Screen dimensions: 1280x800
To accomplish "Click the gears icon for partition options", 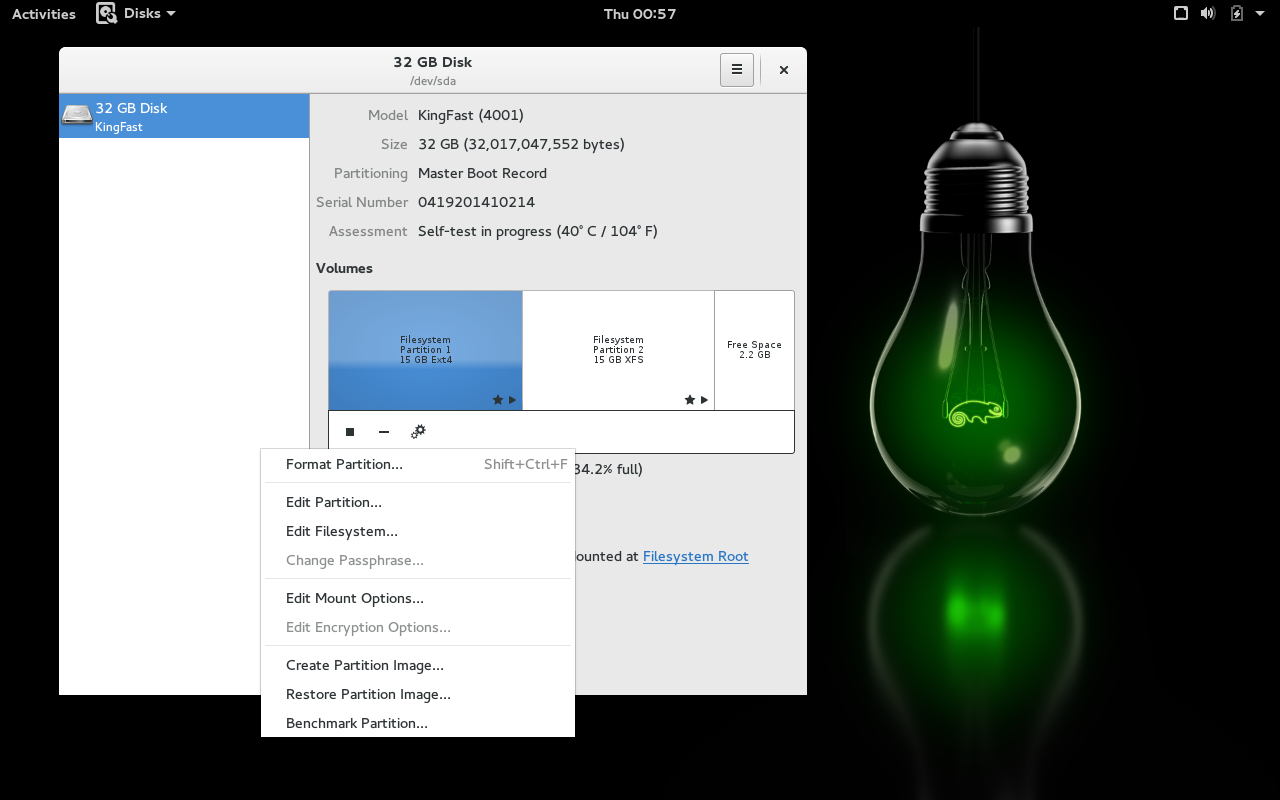I will (418, 432).
